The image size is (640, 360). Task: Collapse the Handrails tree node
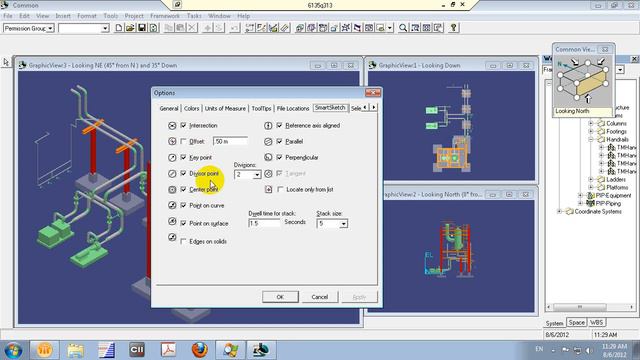coord(591,139)
